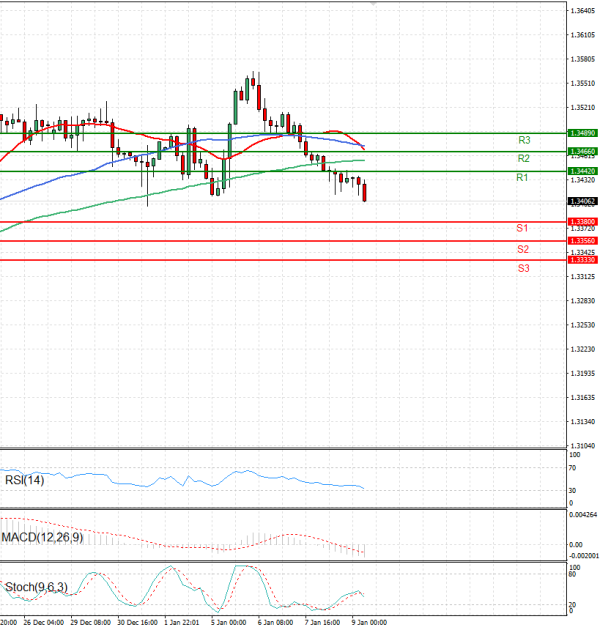The image size is (600, 630).
Task: Click the Stoch(9,6,3) indicator label
Action: [x=33, y=586]
